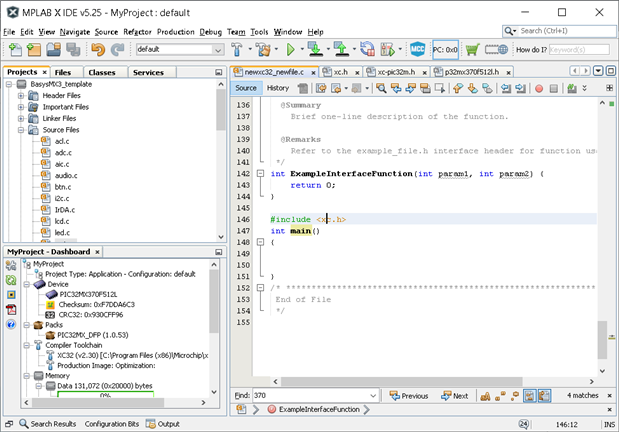Collapse the Source Files folder

(x=21, y=130)
